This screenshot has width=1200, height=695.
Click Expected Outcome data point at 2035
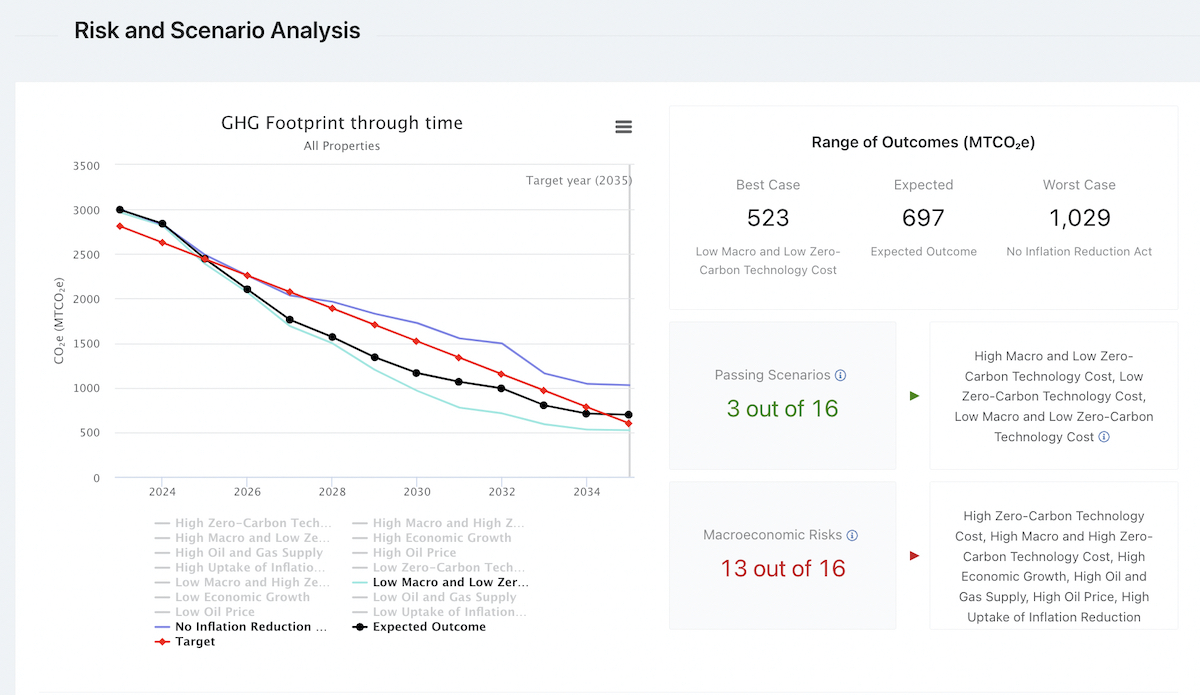point(629,415)
